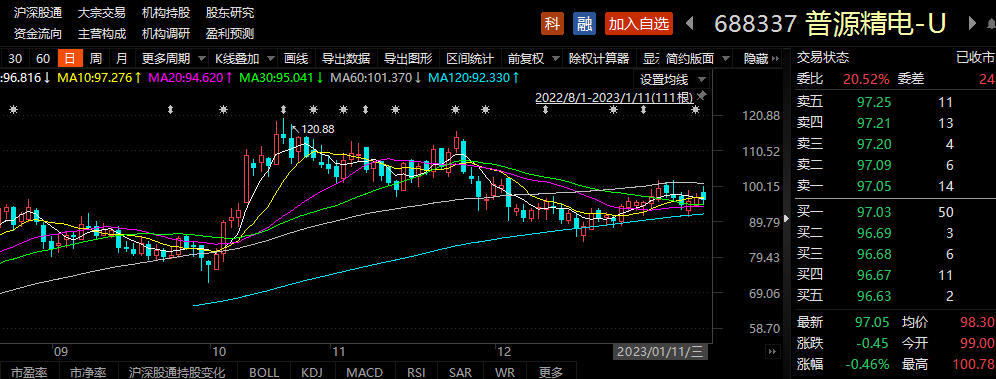The image size is (996, 379).
Task: Open the 更多周期 dropdown
Action: (x=173, y=59)
